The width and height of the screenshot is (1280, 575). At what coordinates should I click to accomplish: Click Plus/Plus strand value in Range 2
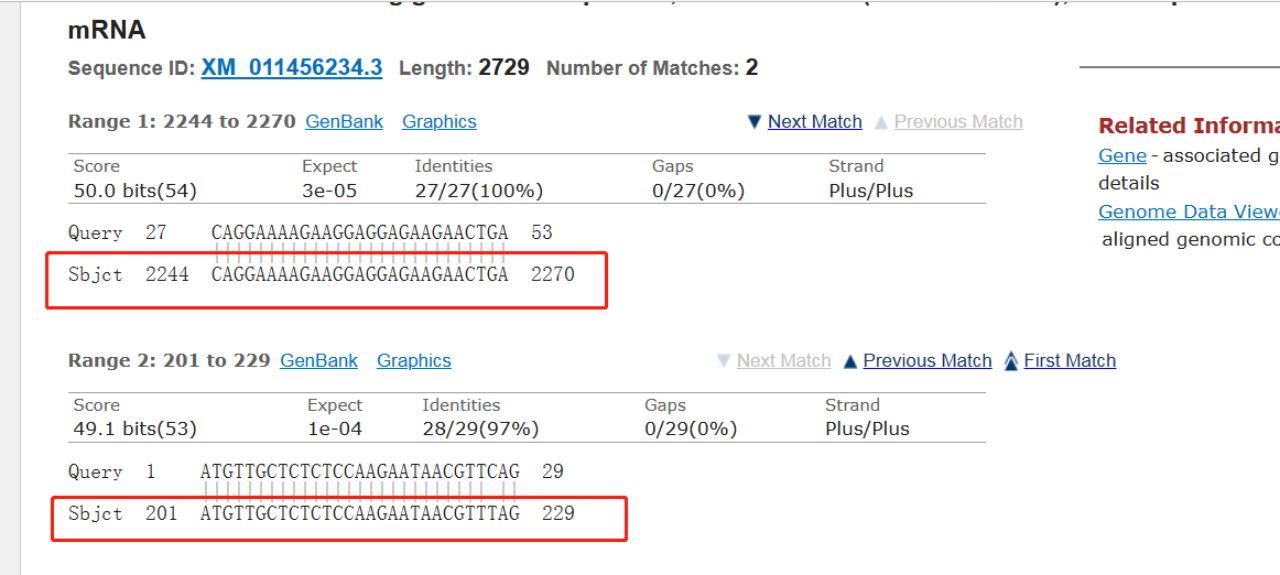click(867, 429)
